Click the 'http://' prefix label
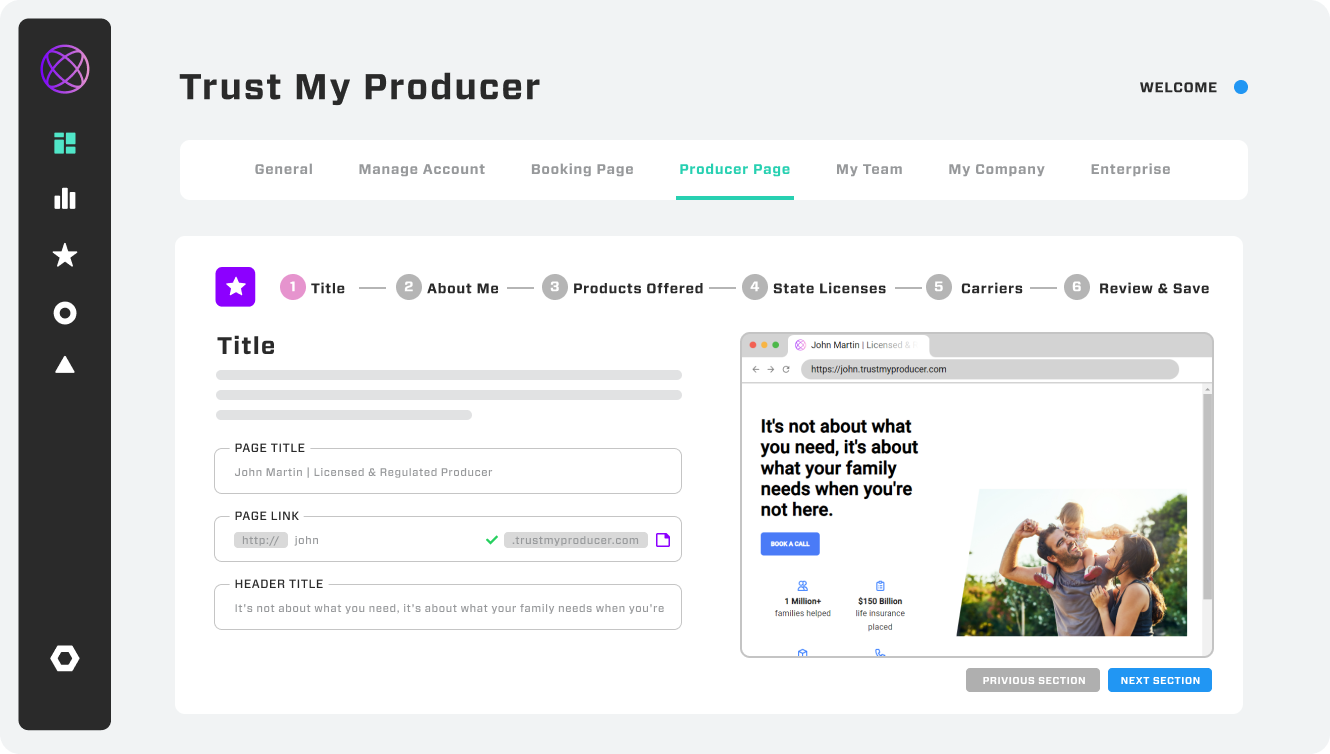Viewport: 1330px width, 754px height. click(x=261, y=540)
